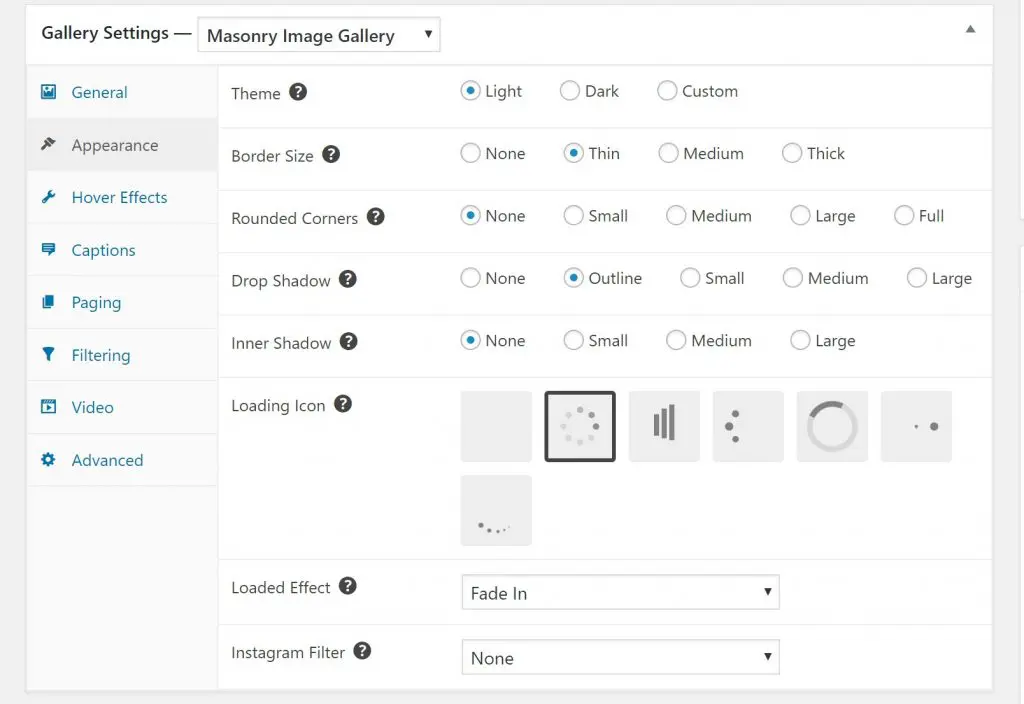Select the two-dot loading icon
This screenshot has height=704, width=1024.
click(916, 426)
